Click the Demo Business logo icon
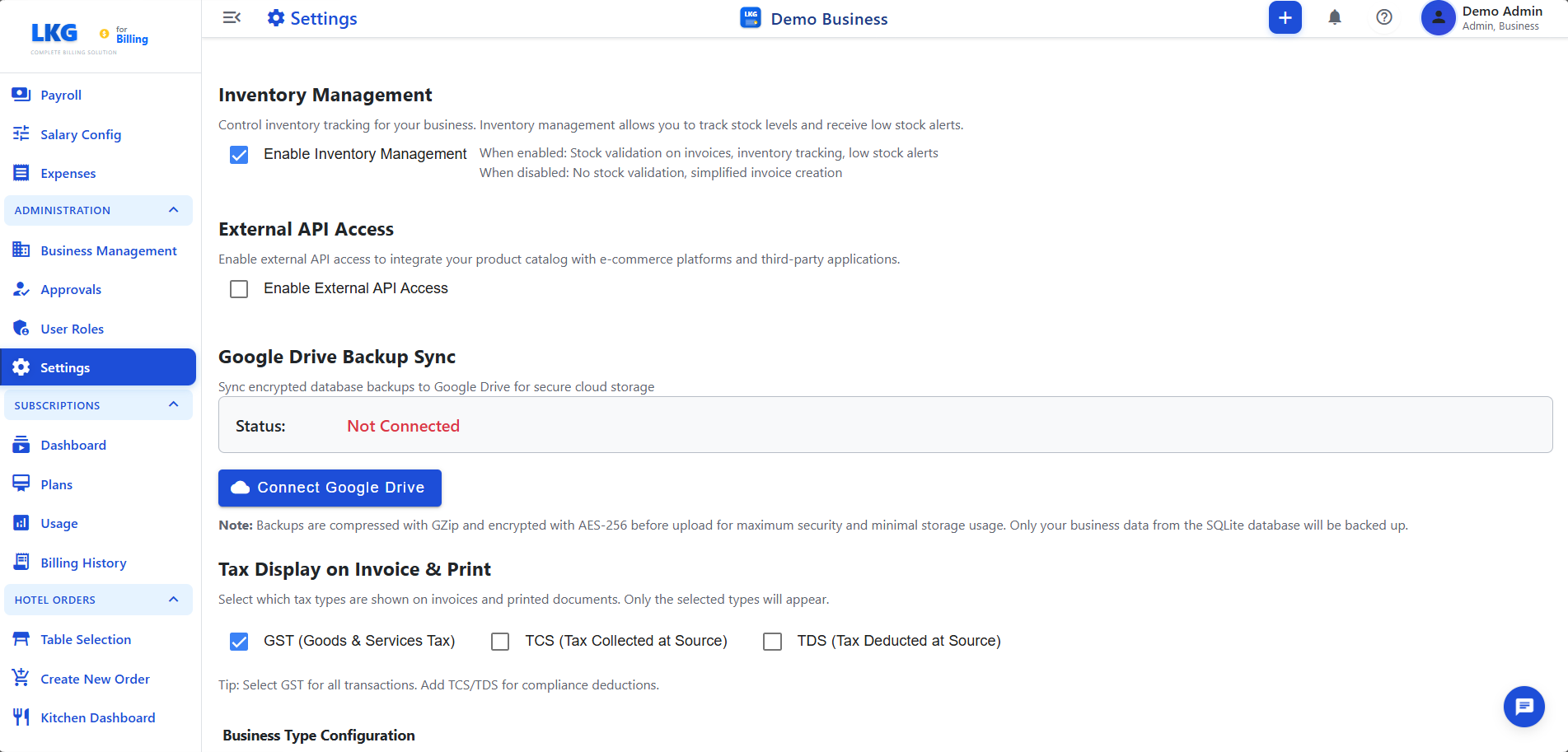The image size is (1568, 752). 751,18
